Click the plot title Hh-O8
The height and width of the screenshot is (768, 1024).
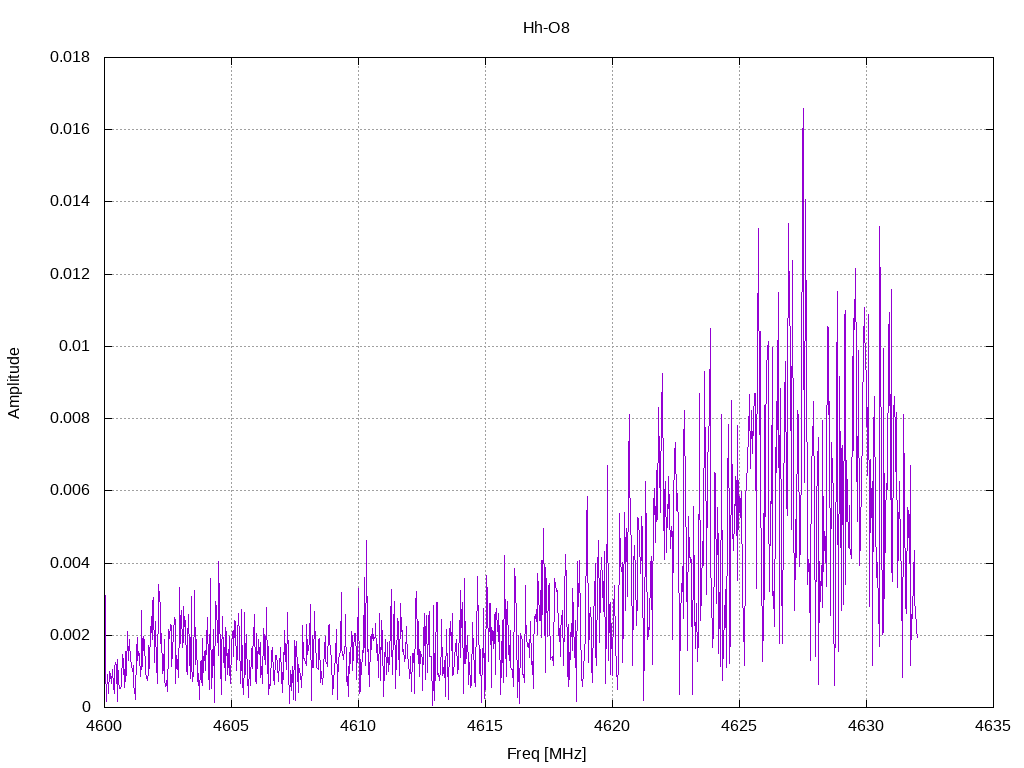[546, 27]
